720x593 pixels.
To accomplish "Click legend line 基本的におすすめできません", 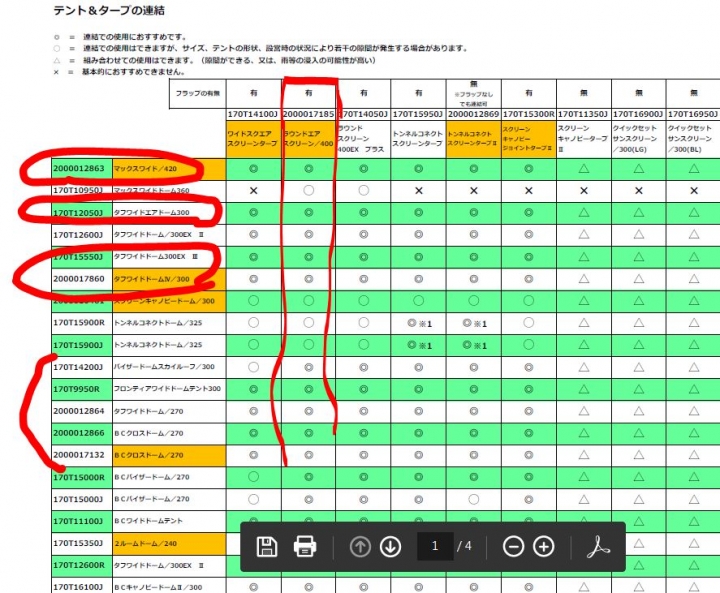I will (x=134, y=72).
